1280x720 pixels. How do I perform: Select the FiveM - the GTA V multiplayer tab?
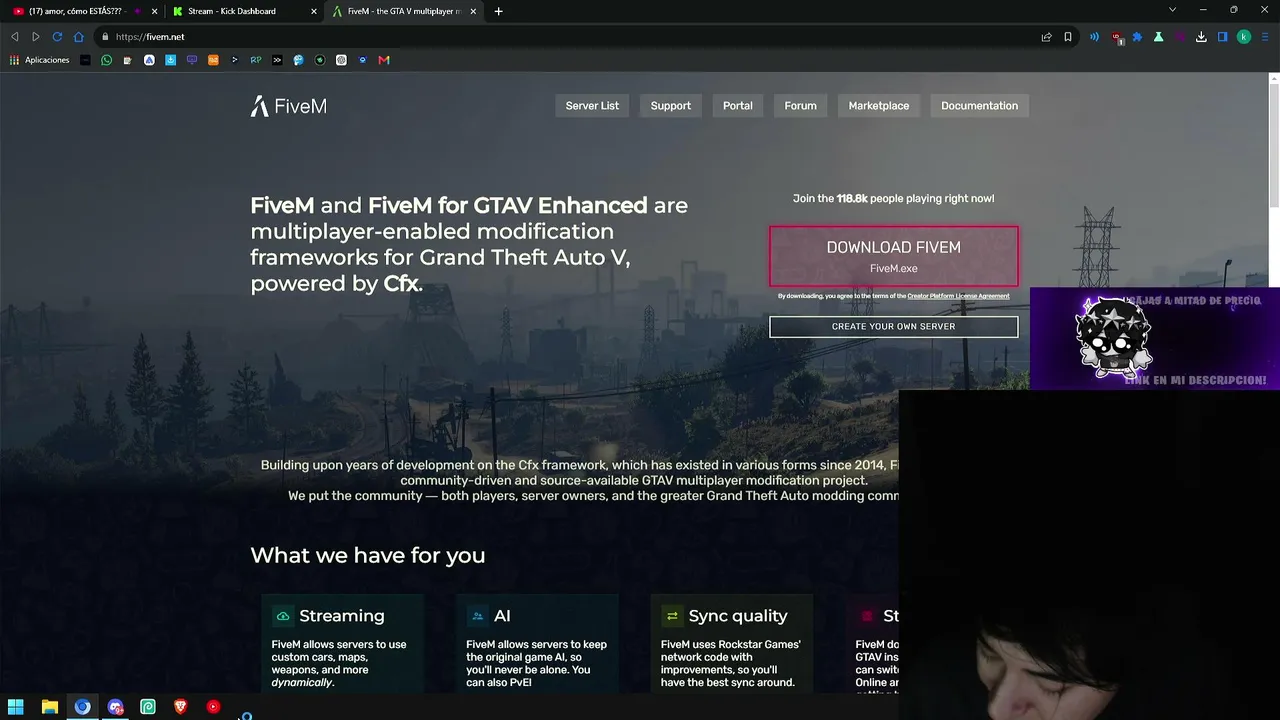tap(400, 11)
